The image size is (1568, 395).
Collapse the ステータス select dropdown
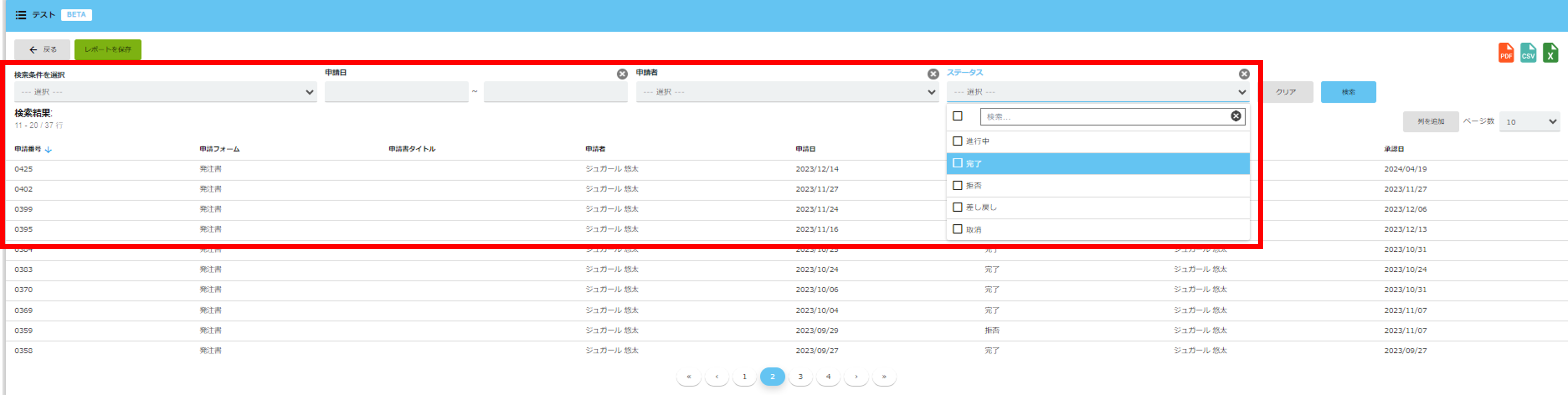(x=1098, y=92)
